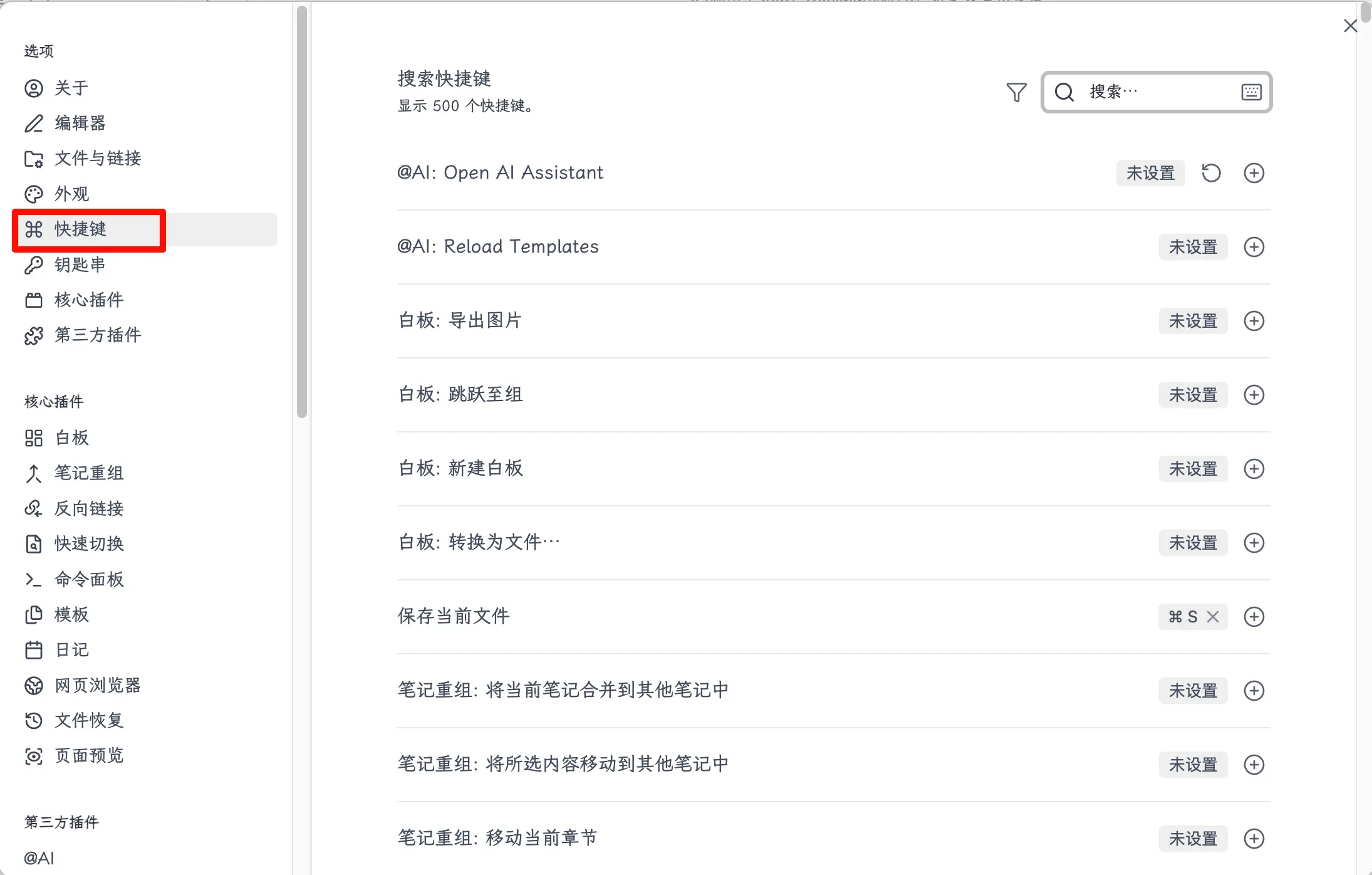Screen dimensions: 1372x875
Task: Add hotkey for @AI: Reload Templates
Action: 1254,247
